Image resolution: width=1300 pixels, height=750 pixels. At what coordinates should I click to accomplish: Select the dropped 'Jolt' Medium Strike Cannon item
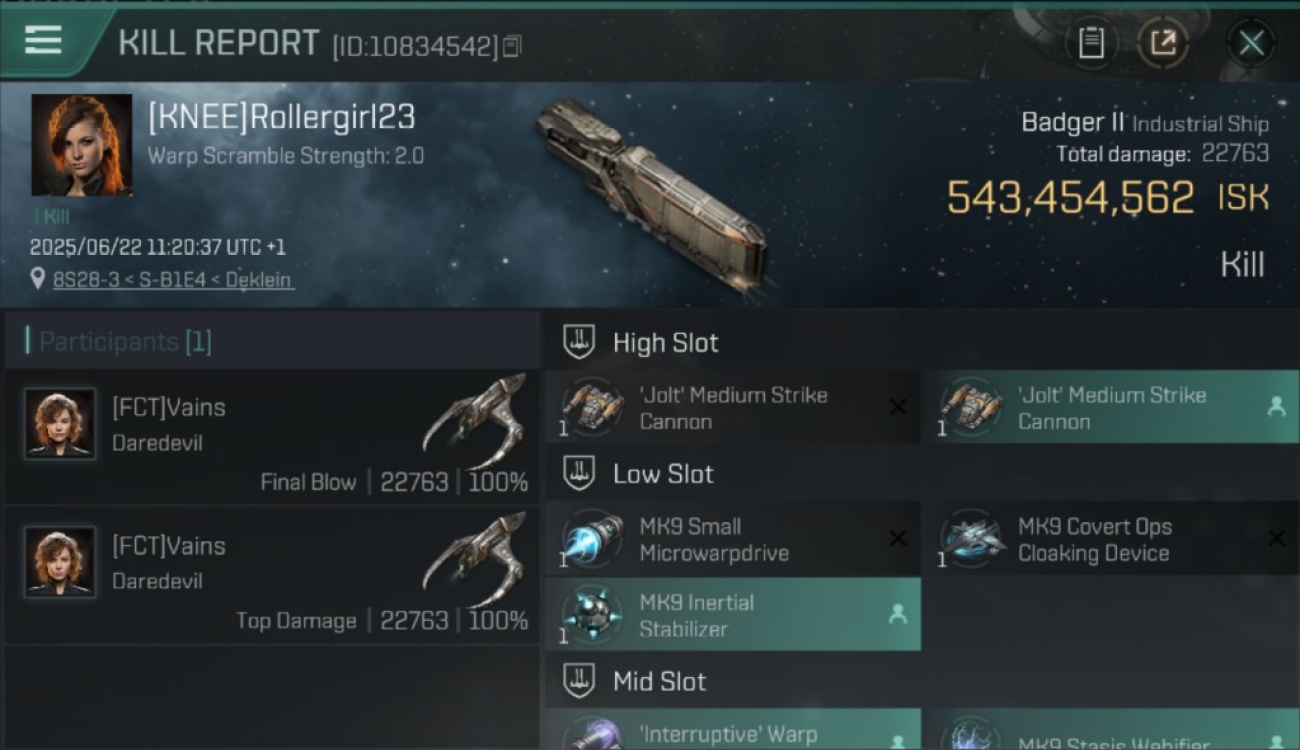1110,407
